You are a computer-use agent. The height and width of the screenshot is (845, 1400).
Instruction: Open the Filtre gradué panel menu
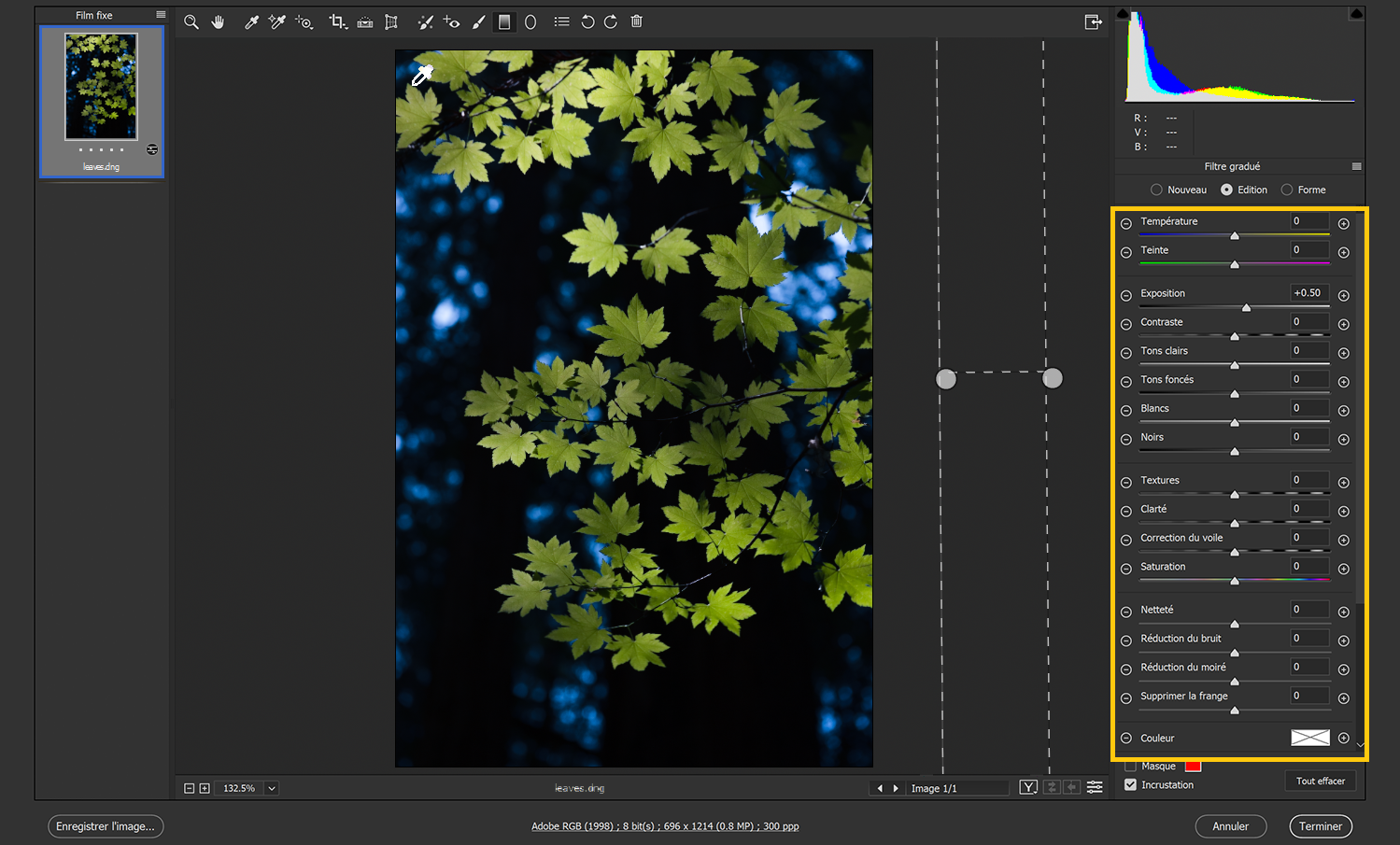tap(1356, 166)
